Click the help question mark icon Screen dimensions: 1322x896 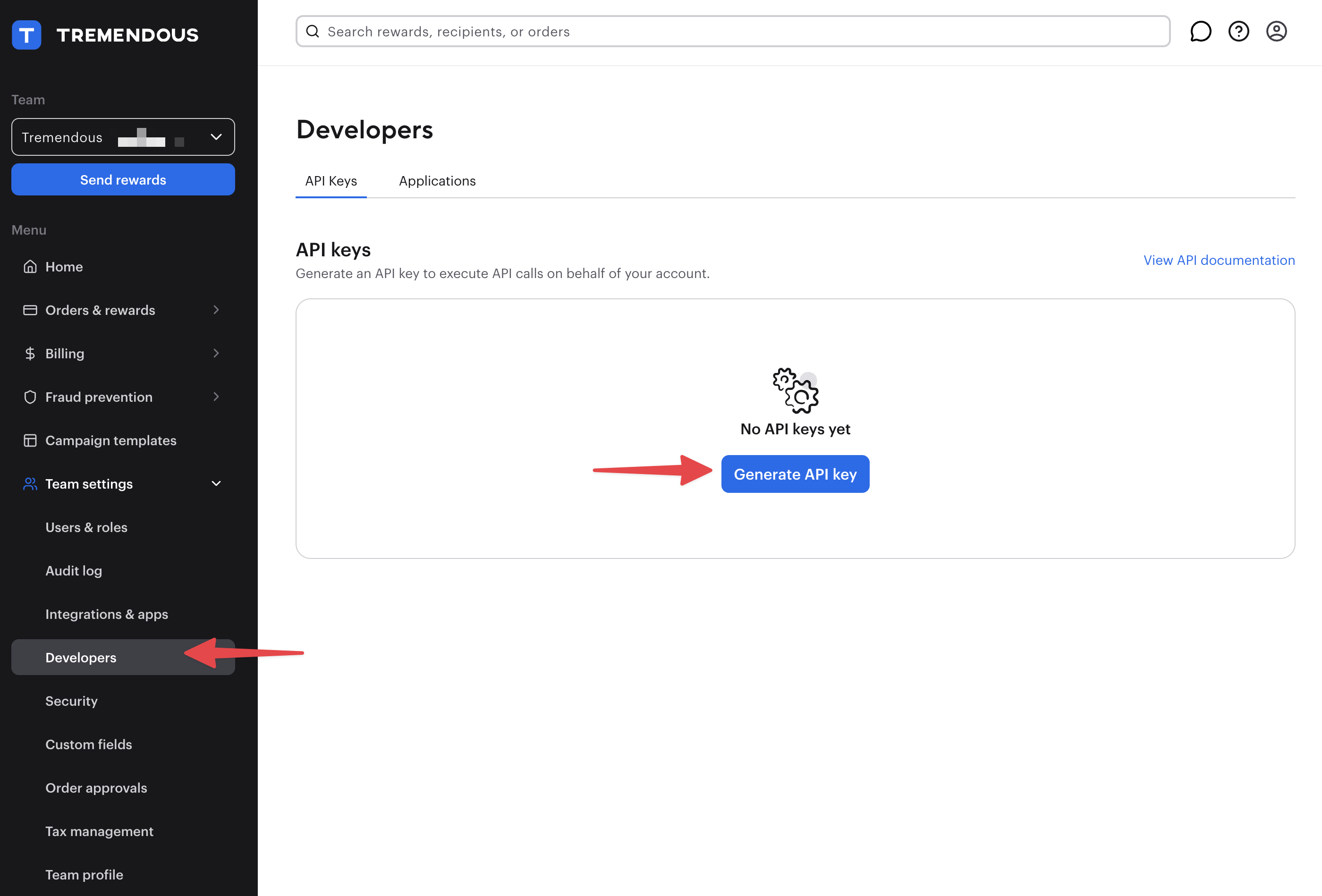tap(1238, 31)
